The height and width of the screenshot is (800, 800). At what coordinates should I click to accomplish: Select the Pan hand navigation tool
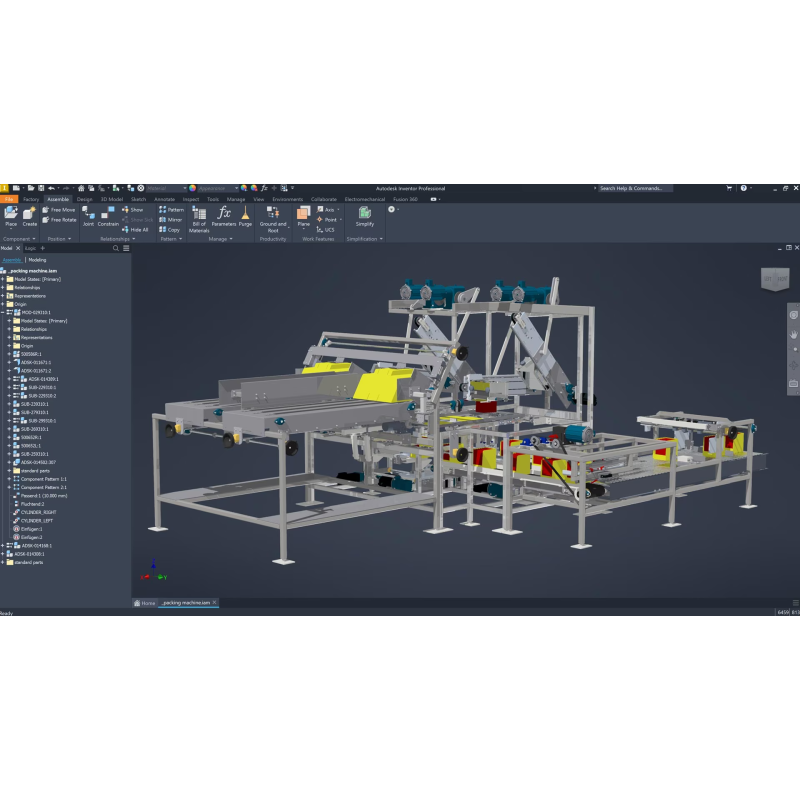(793, 334)
